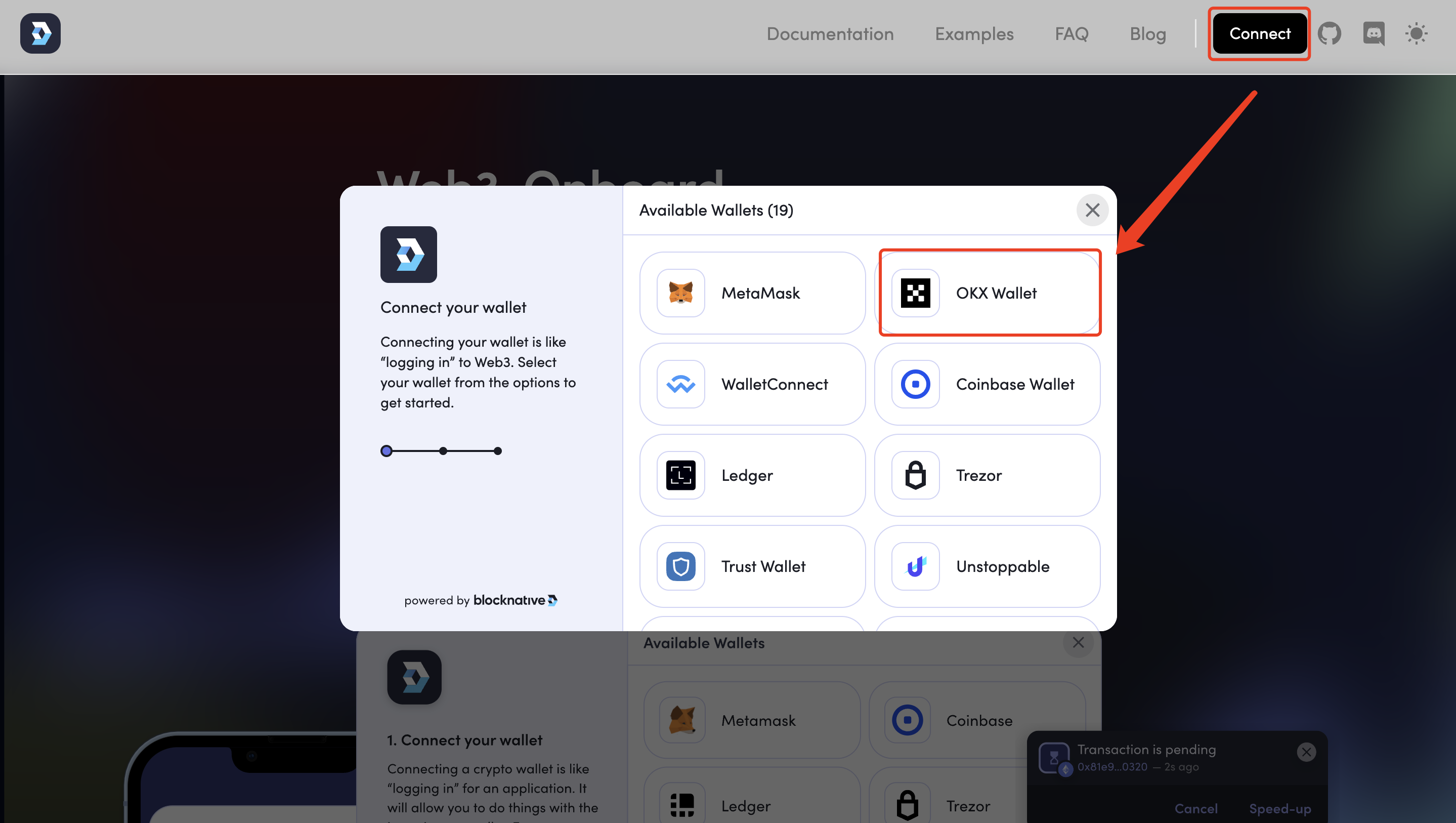Screen dimensions: 1456x823
Task: Pick Coinbase Wallet option
Action: [x=987, y=384]
